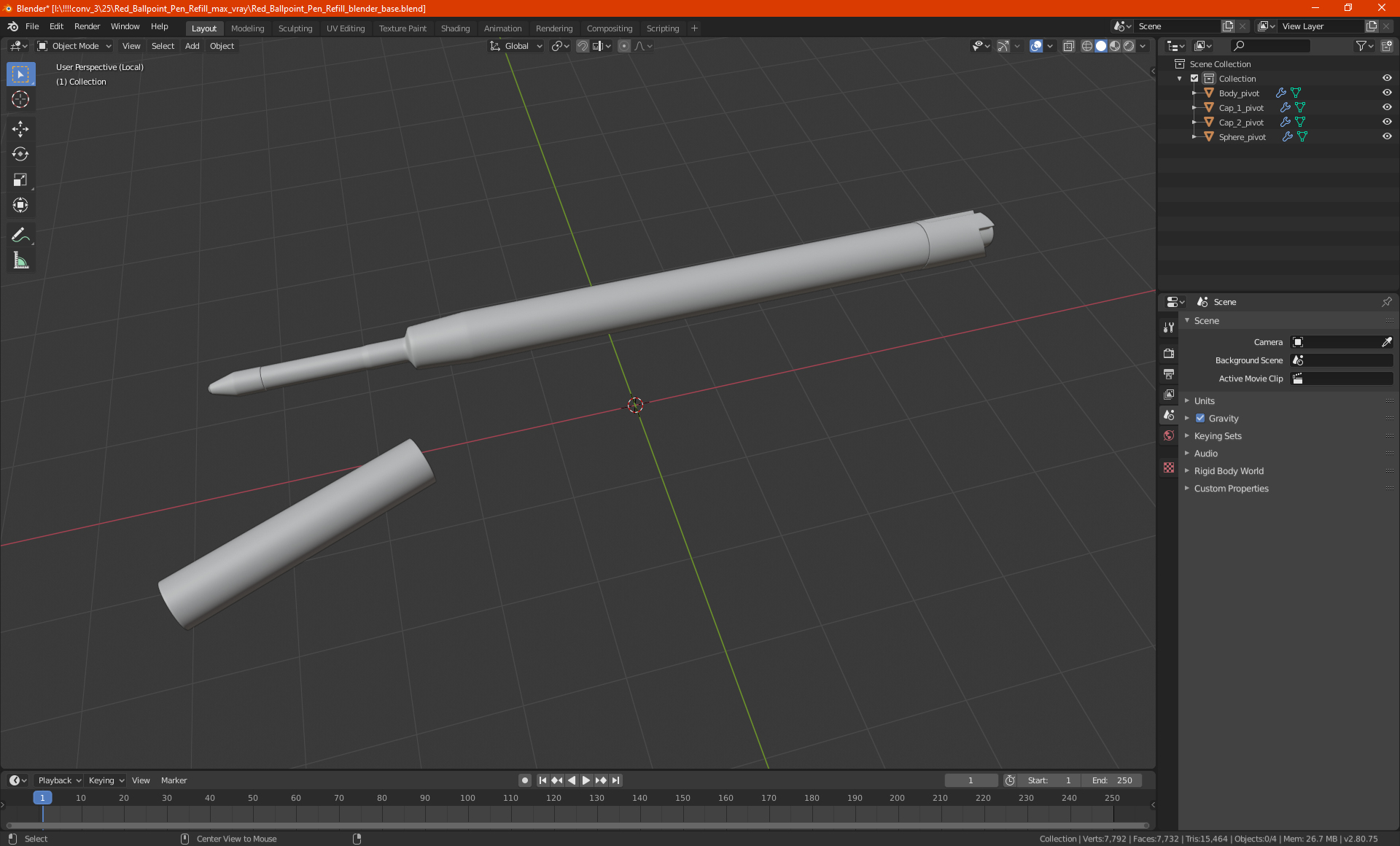This screenshot has height=846, width=1400.
Task: Open the Playback dropdown
Action: point(59,780)
